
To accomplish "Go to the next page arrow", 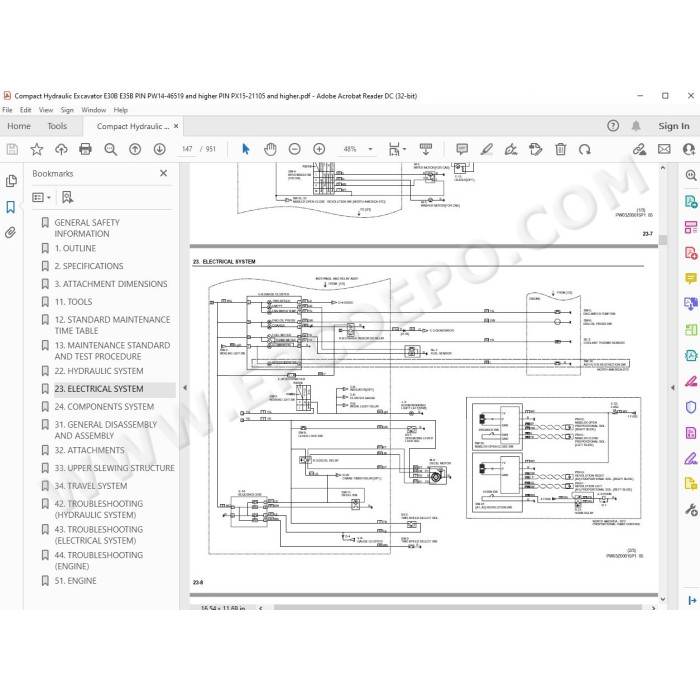I will [x=159, y=149].
